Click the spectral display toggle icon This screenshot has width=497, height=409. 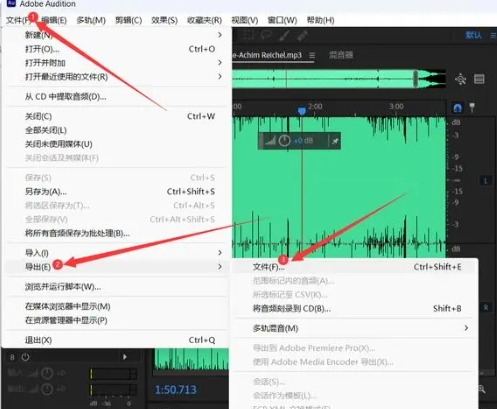pos(479,79)
